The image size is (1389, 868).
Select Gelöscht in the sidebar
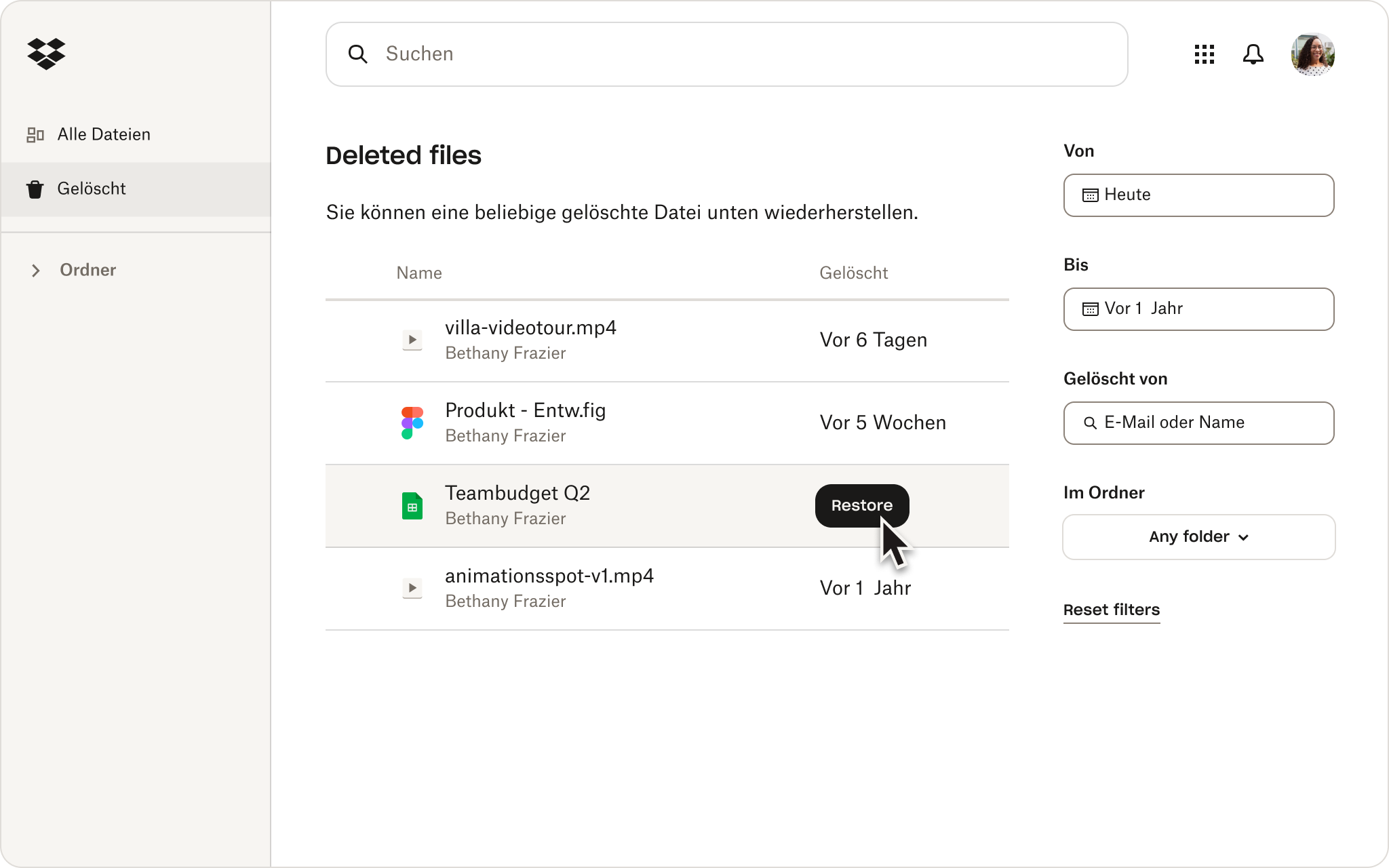[x=136, y=189]
